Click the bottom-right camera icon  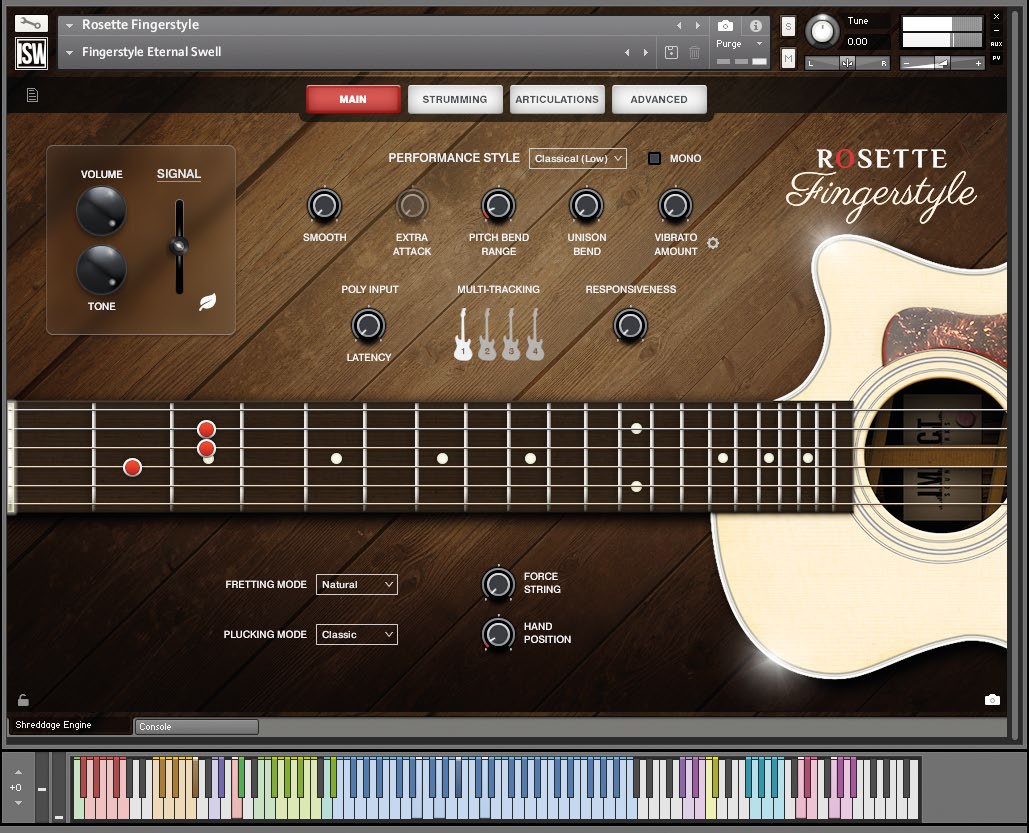[992, 700]
